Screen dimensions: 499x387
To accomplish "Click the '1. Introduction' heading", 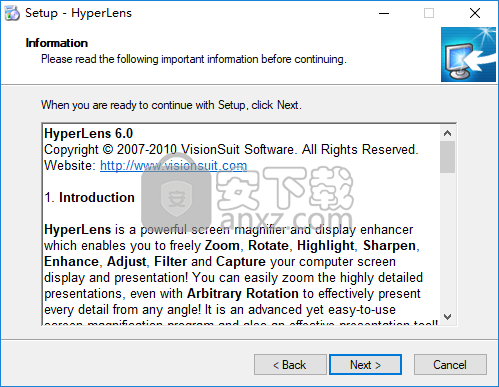I will click(x=89, y=197).
